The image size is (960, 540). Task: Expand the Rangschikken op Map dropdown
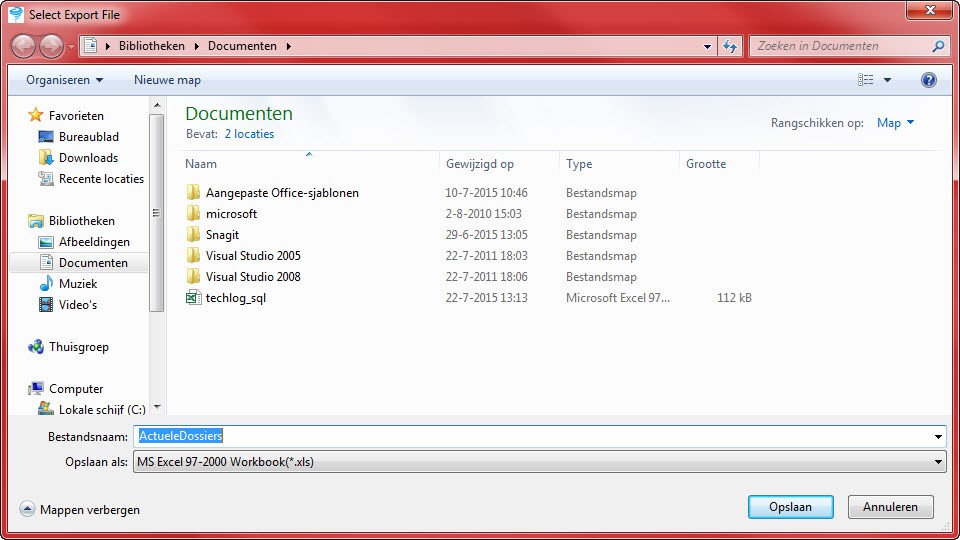pyautogui.click(x=895, y=123)
